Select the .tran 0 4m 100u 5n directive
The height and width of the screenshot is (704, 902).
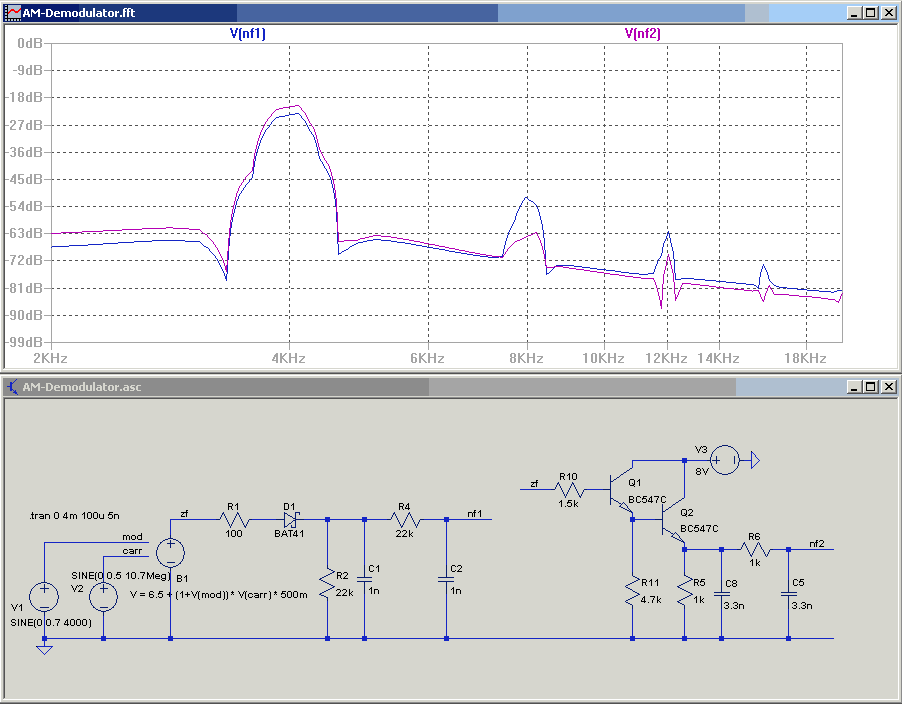(x=74, y=515)
